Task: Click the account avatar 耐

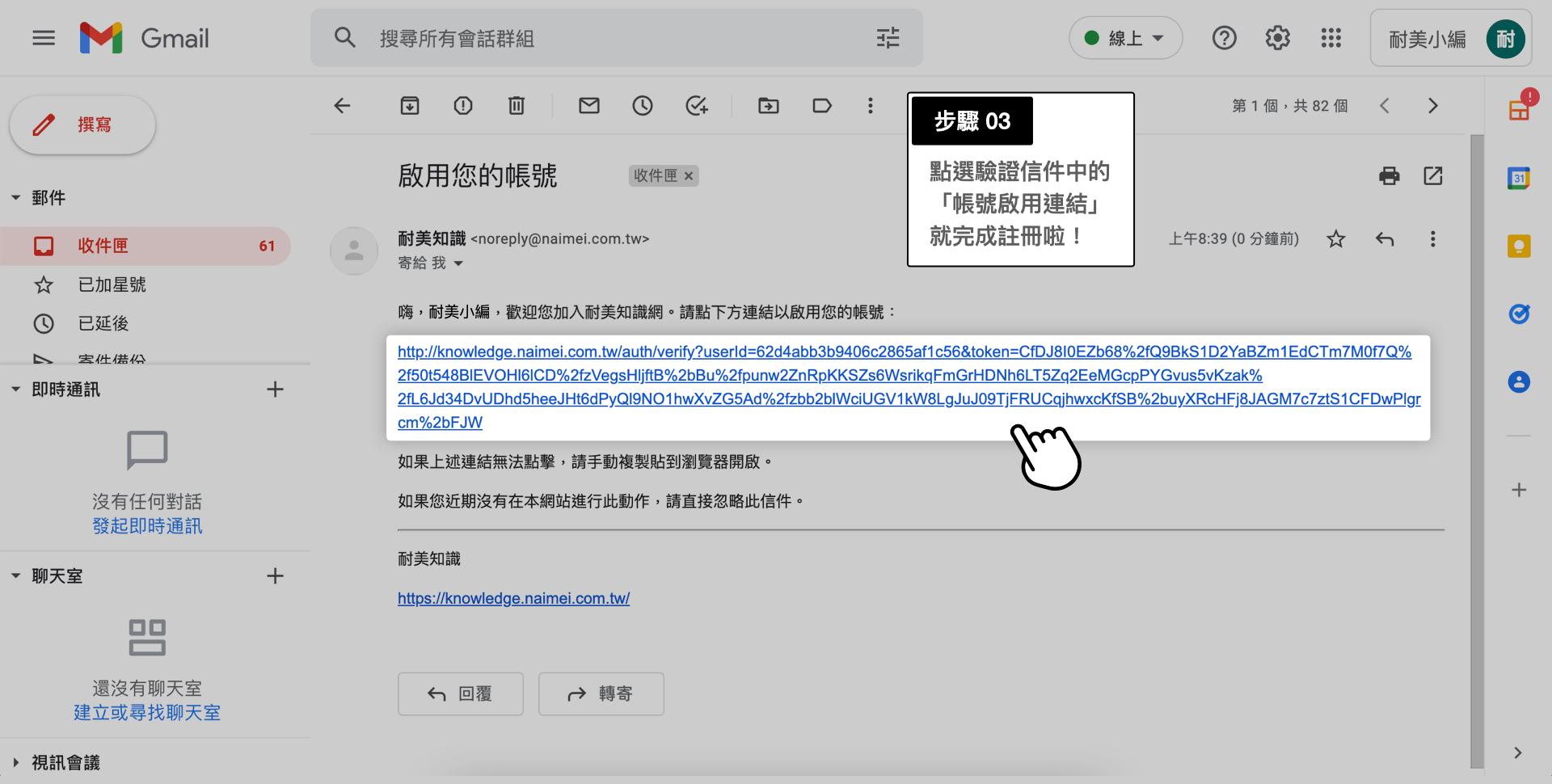Action: (x=1505, y=39)
